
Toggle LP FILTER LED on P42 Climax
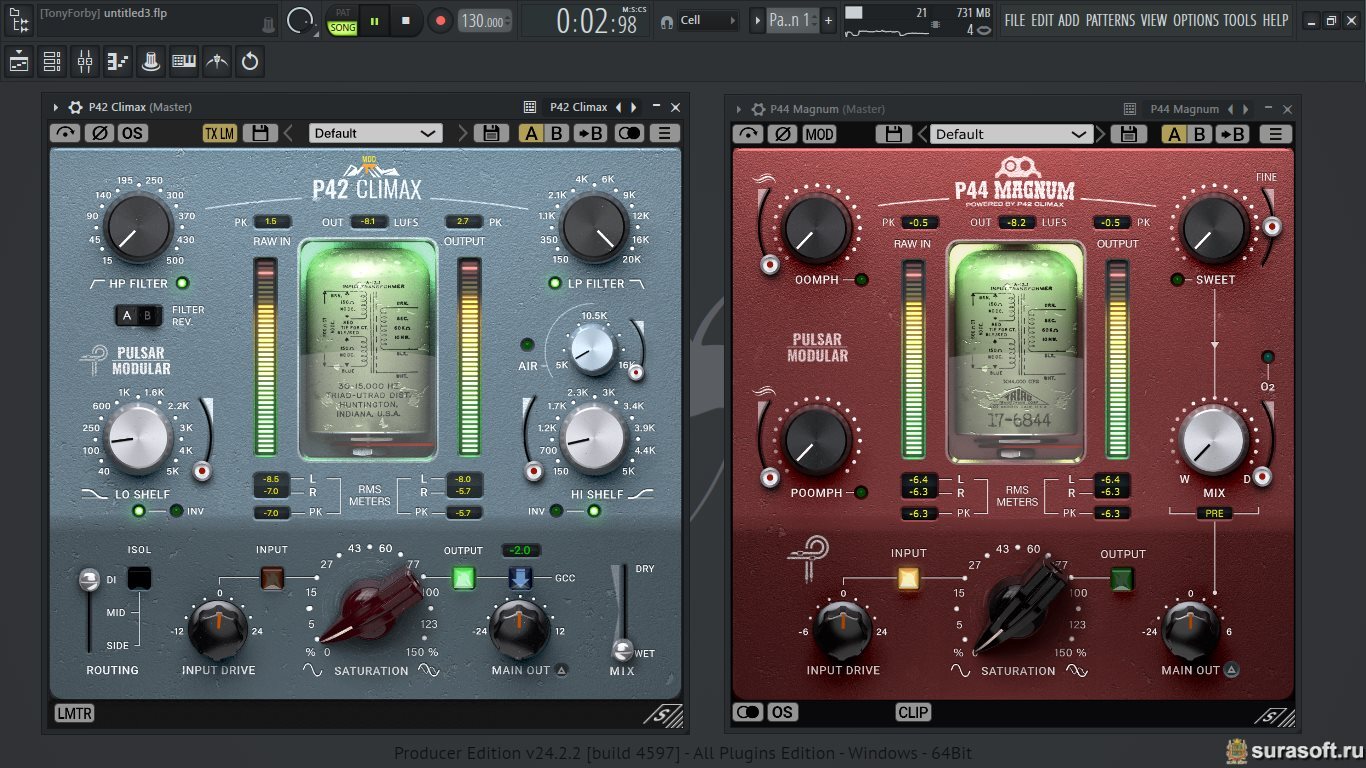[x=555, y=283]
